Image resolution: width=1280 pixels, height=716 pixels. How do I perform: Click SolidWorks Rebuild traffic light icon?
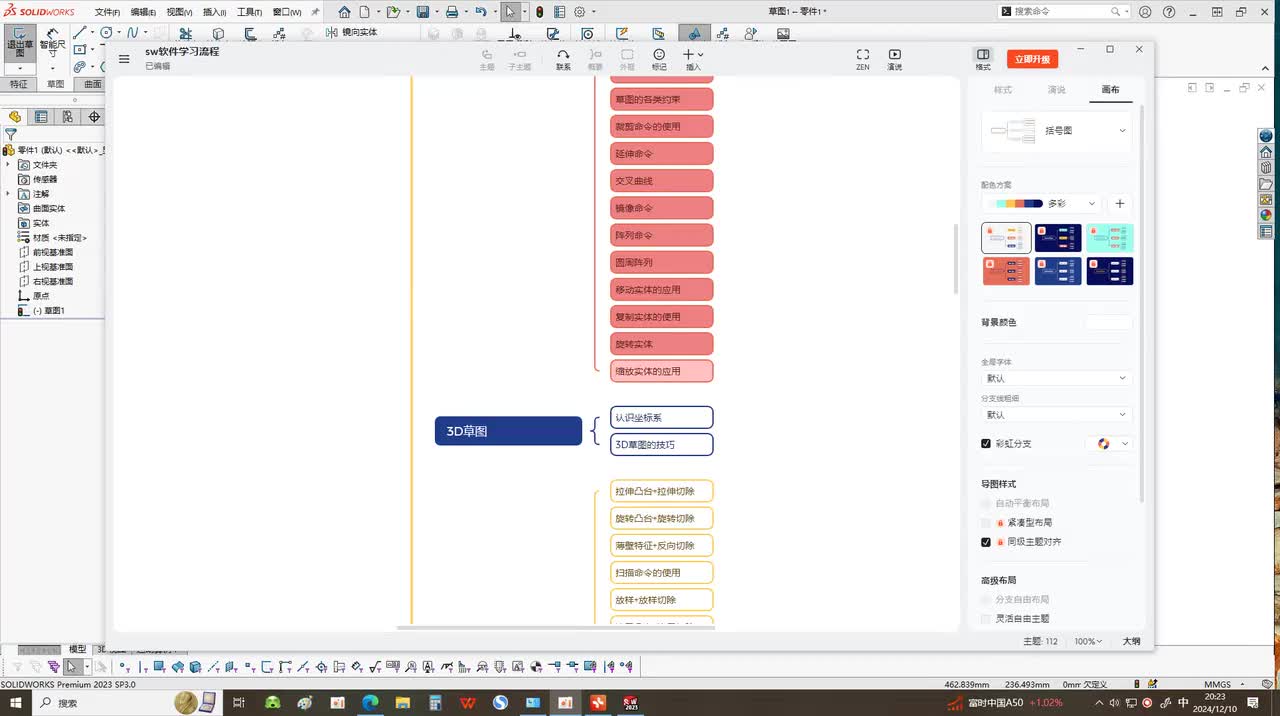(540, 12)
